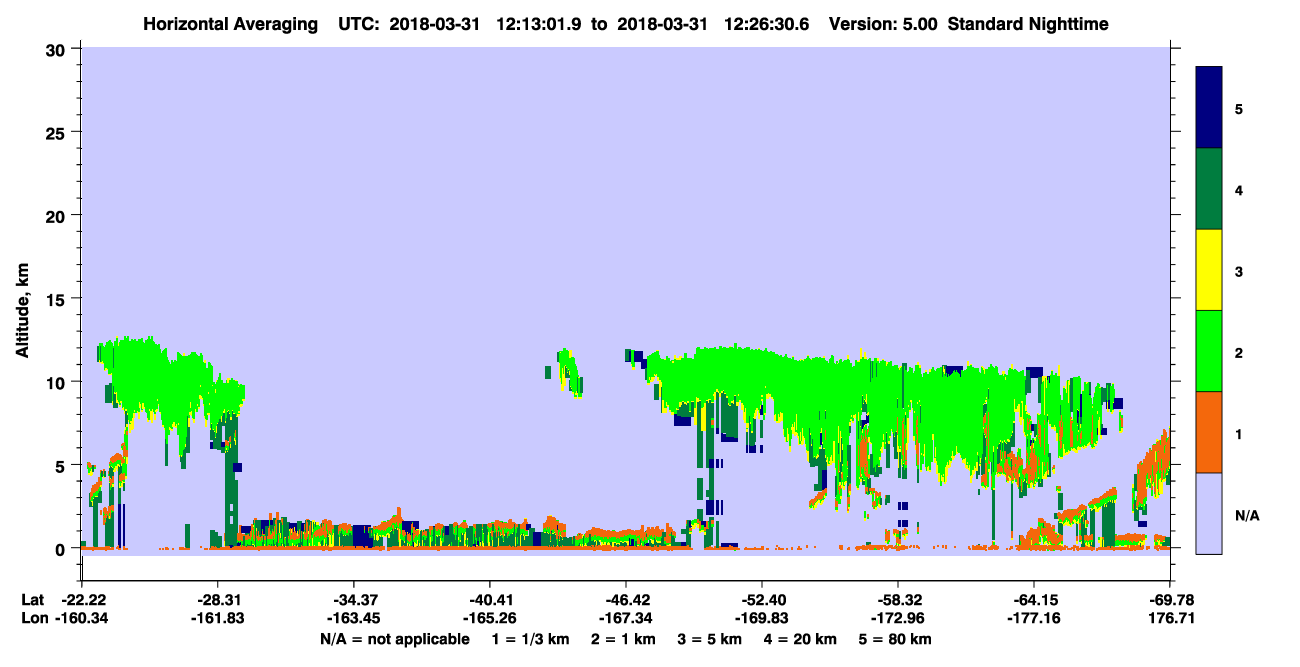The width and height of the screenshot is (1300, 667).
Task: Click legend text '5 = 80 km'
Action: tap(895, 639)
